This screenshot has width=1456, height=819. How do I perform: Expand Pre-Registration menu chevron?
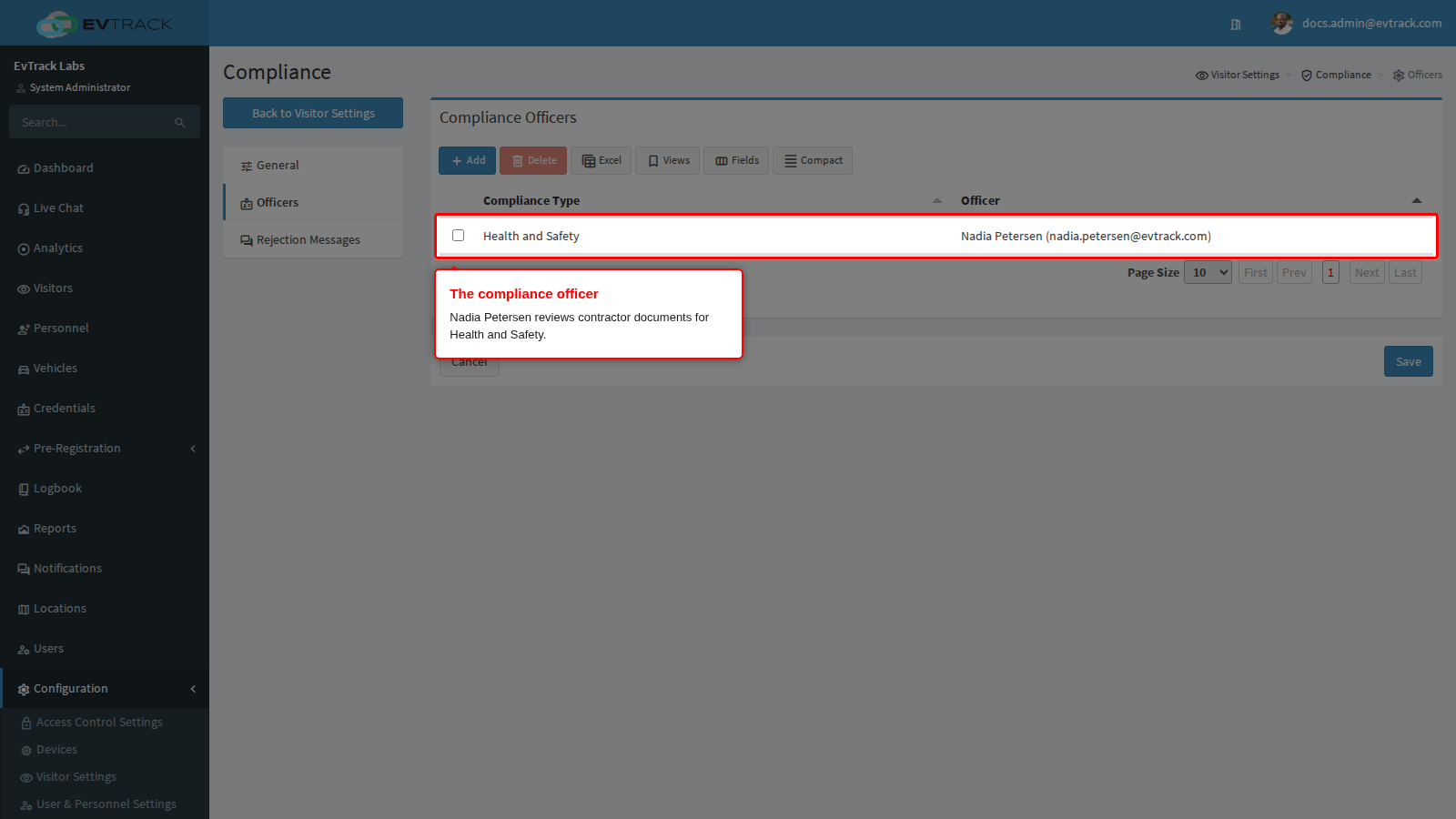coord(193,449)
